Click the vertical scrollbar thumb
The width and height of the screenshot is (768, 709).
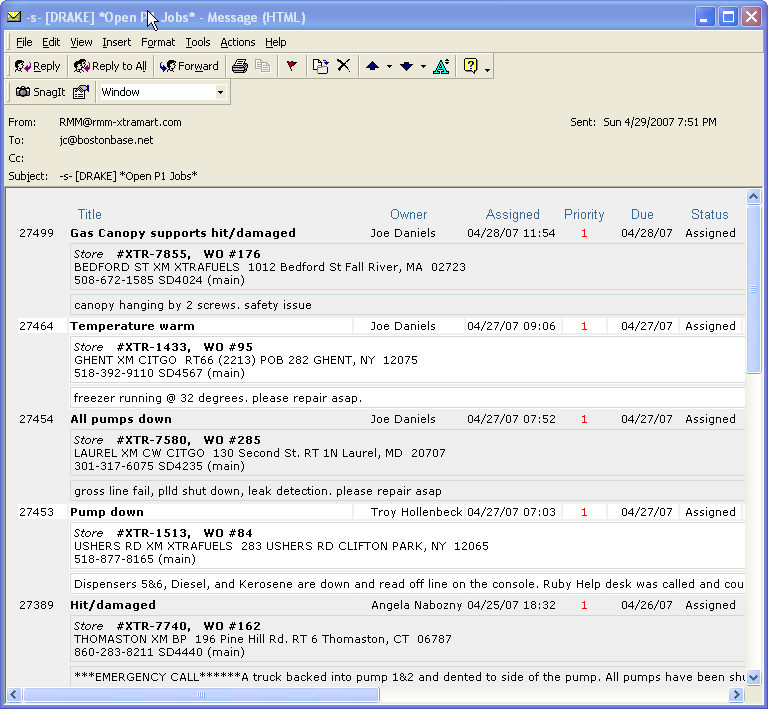(753, 289)
